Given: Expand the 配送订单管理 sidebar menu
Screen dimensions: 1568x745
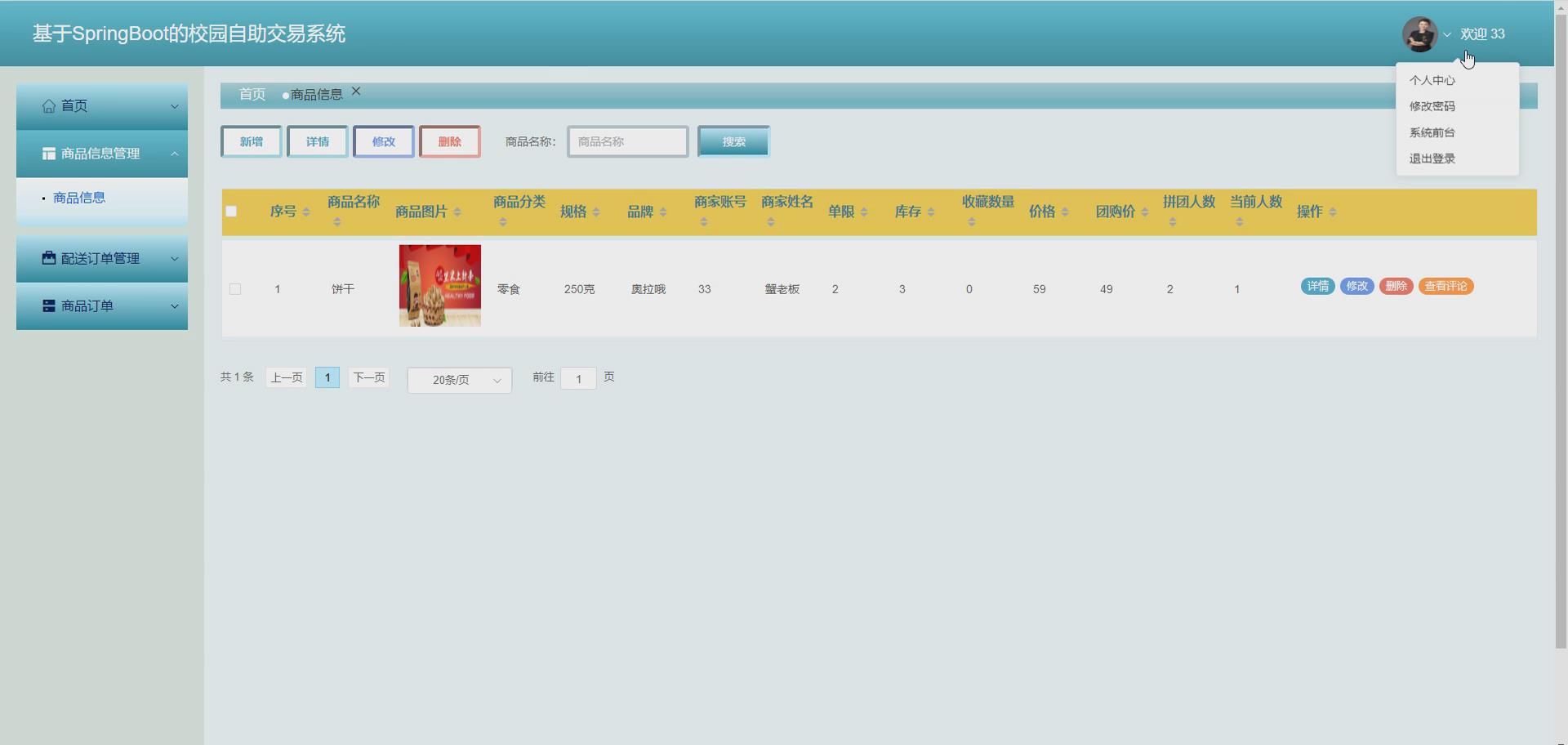Looking at the screenshot, I should [x=102, y=258].
